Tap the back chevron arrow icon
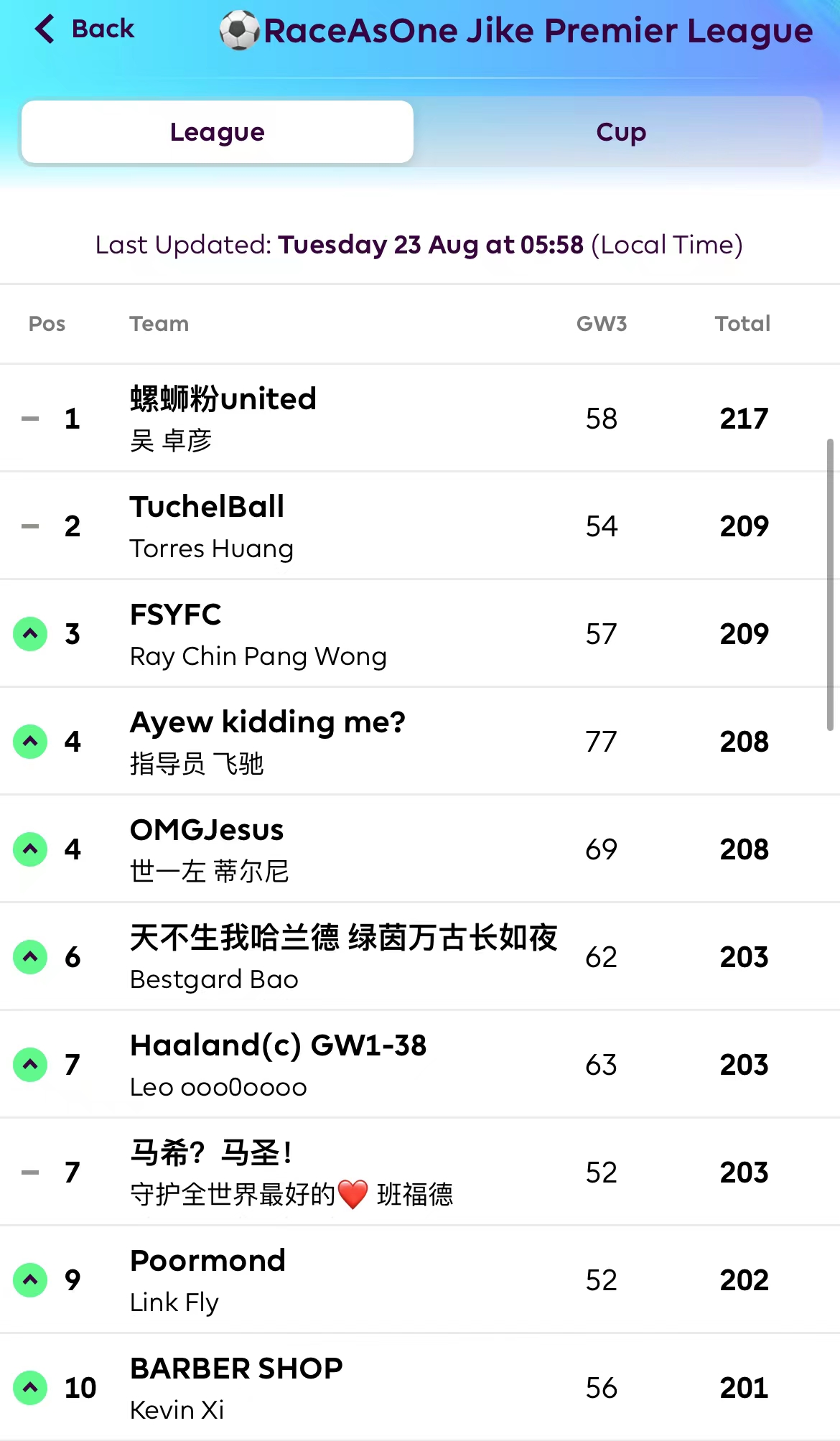 [x=45, y=29]
